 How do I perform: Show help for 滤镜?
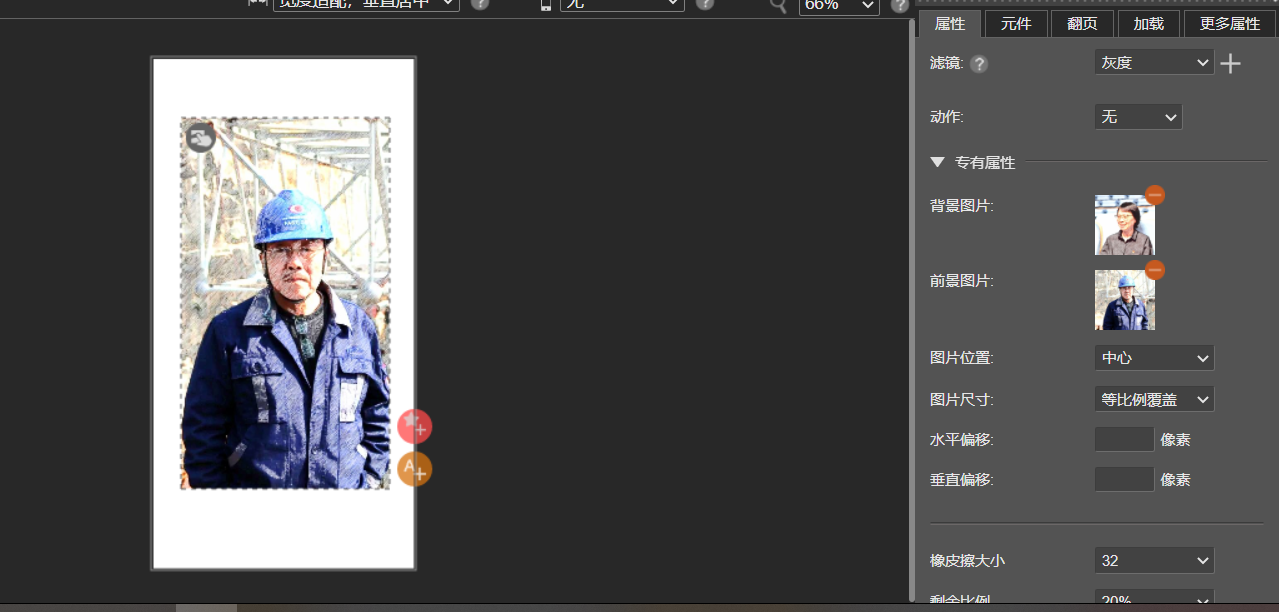pos(979,64)
